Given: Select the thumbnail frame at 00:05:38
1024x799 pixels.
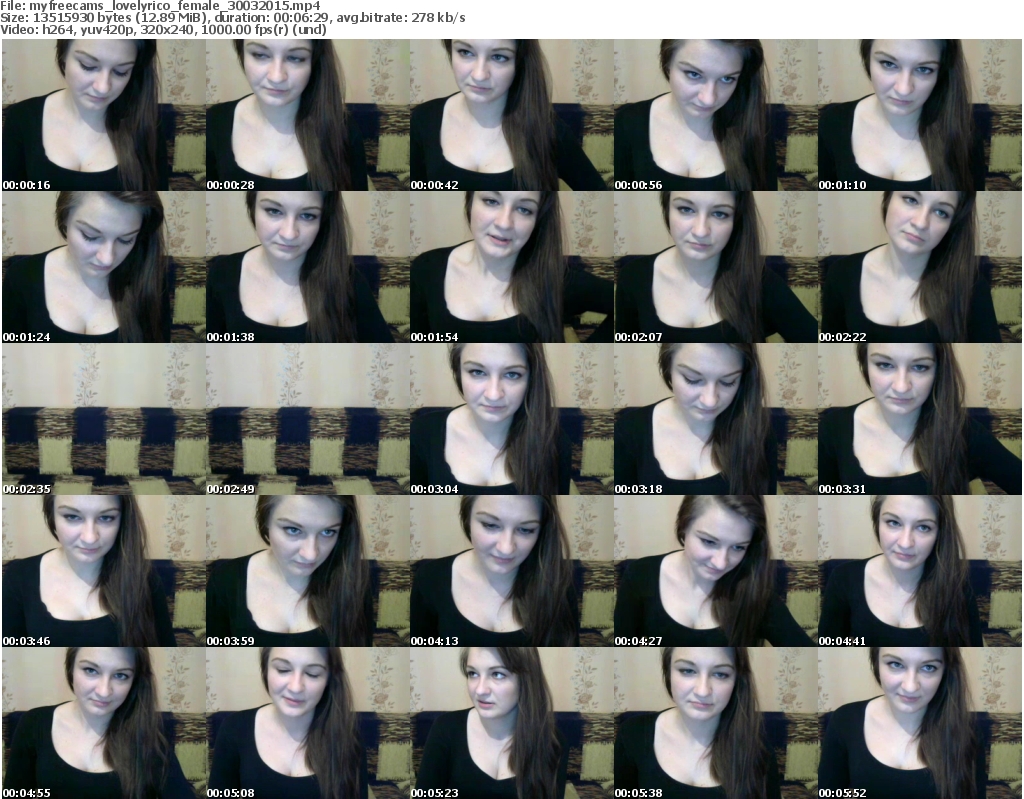Looking at the screenshot, I should point(716,723).
